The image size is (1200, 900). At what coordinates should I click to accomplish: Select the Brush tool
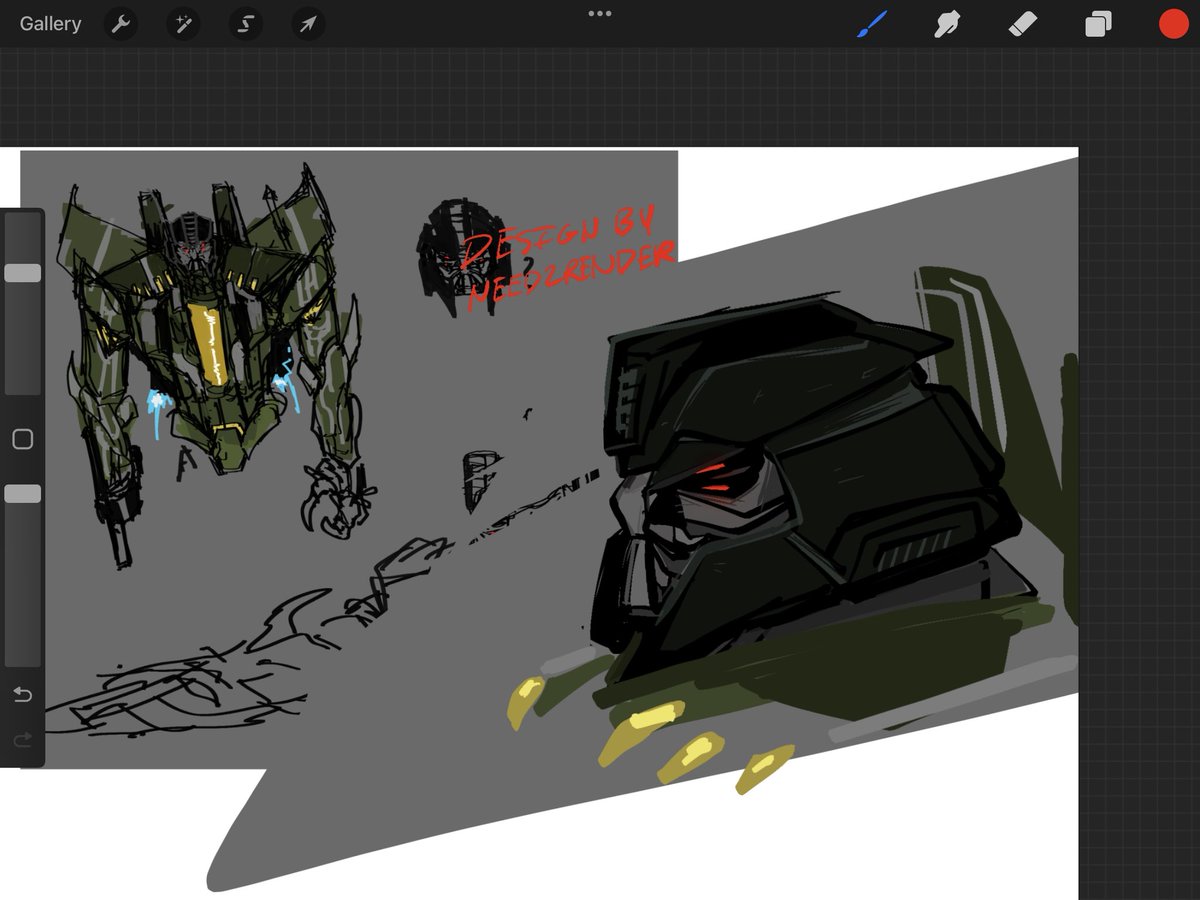tap(872, 23)
